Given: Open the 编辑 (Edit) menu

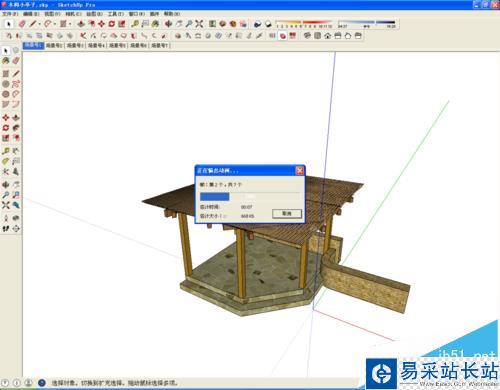Looking at the screenshot, I should (x=31, y=14).
